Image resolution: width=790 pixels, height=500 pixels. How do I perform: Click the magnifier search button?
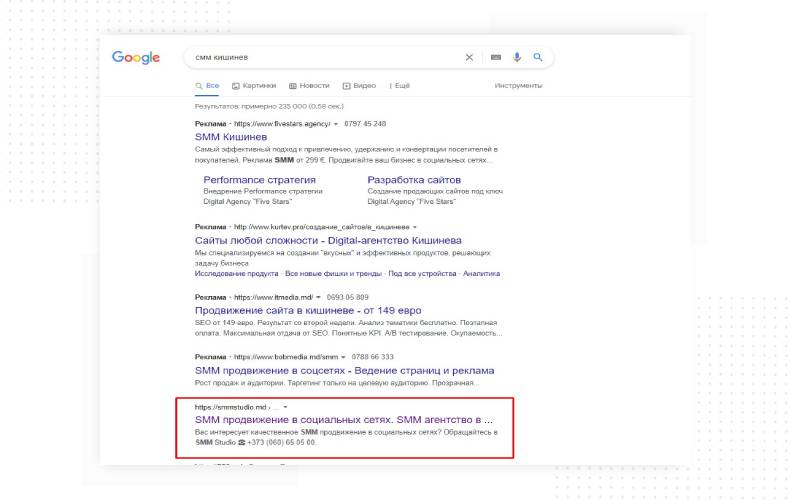point(538,57)
